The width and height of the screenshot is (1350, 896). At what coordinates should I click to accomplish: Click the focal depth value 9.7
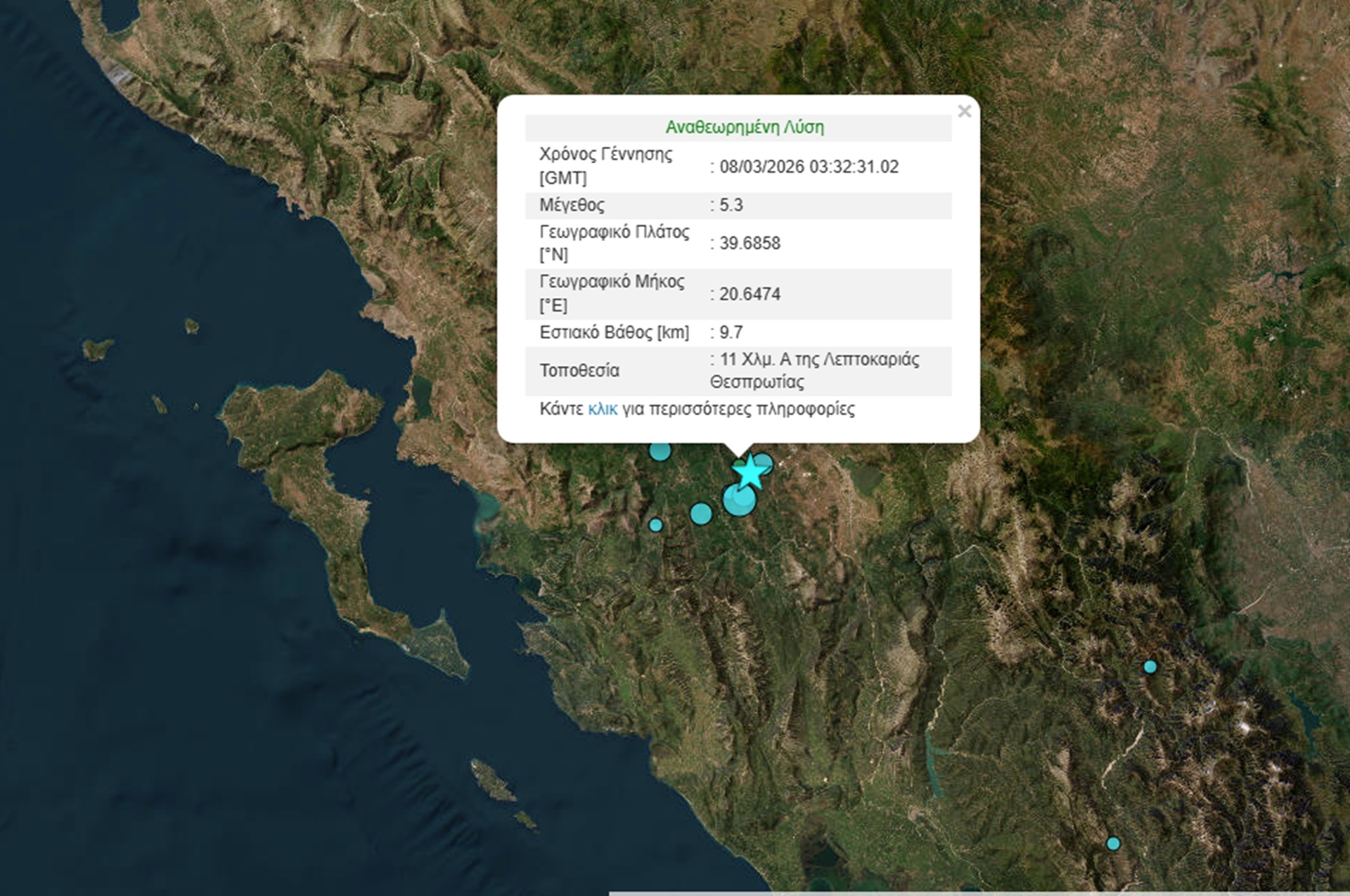pyautogui.click(x=731, y=332)
